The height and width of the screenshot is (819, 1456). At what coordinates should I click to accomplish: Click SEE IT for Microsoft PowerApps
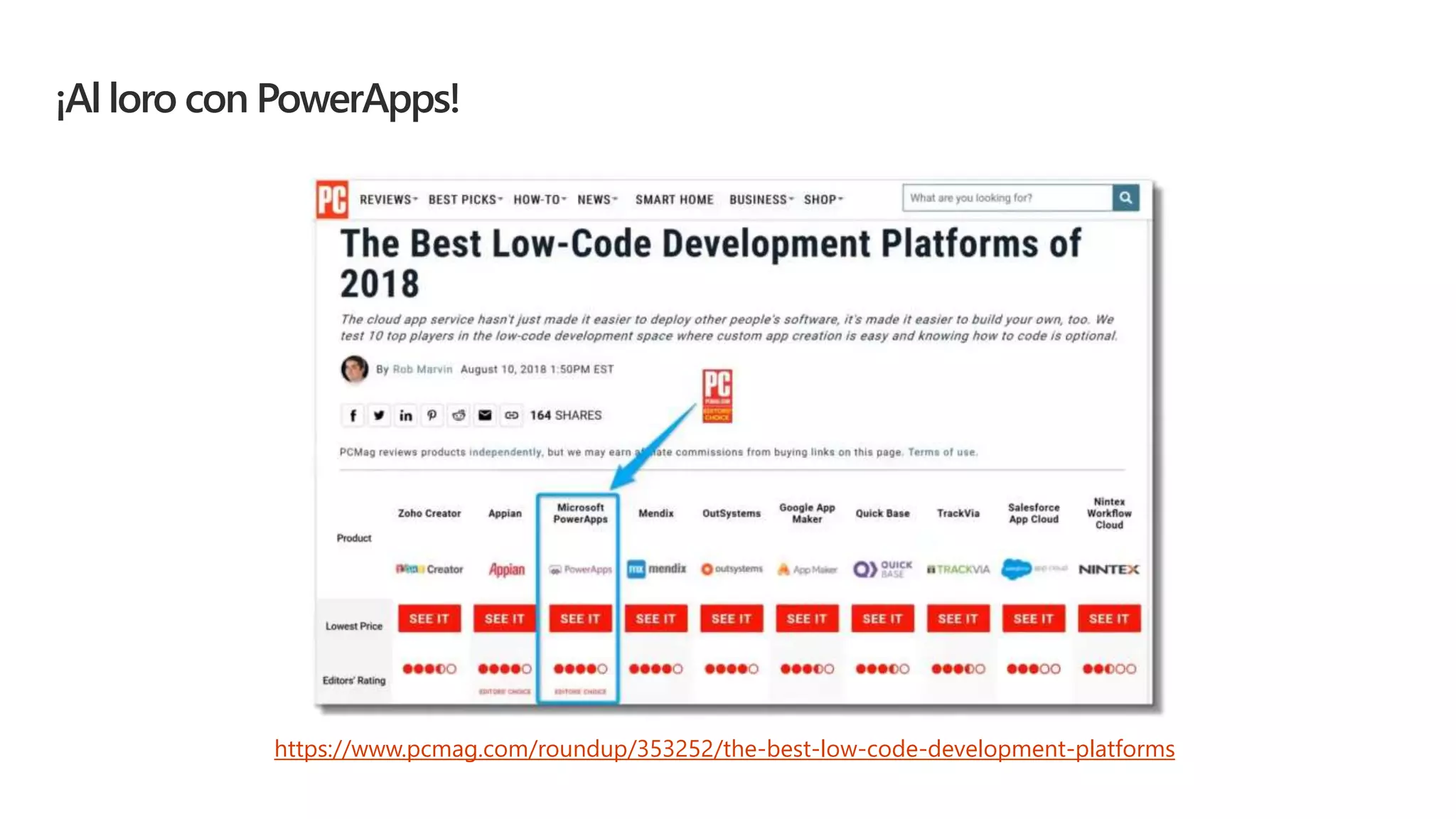point(580,619)
